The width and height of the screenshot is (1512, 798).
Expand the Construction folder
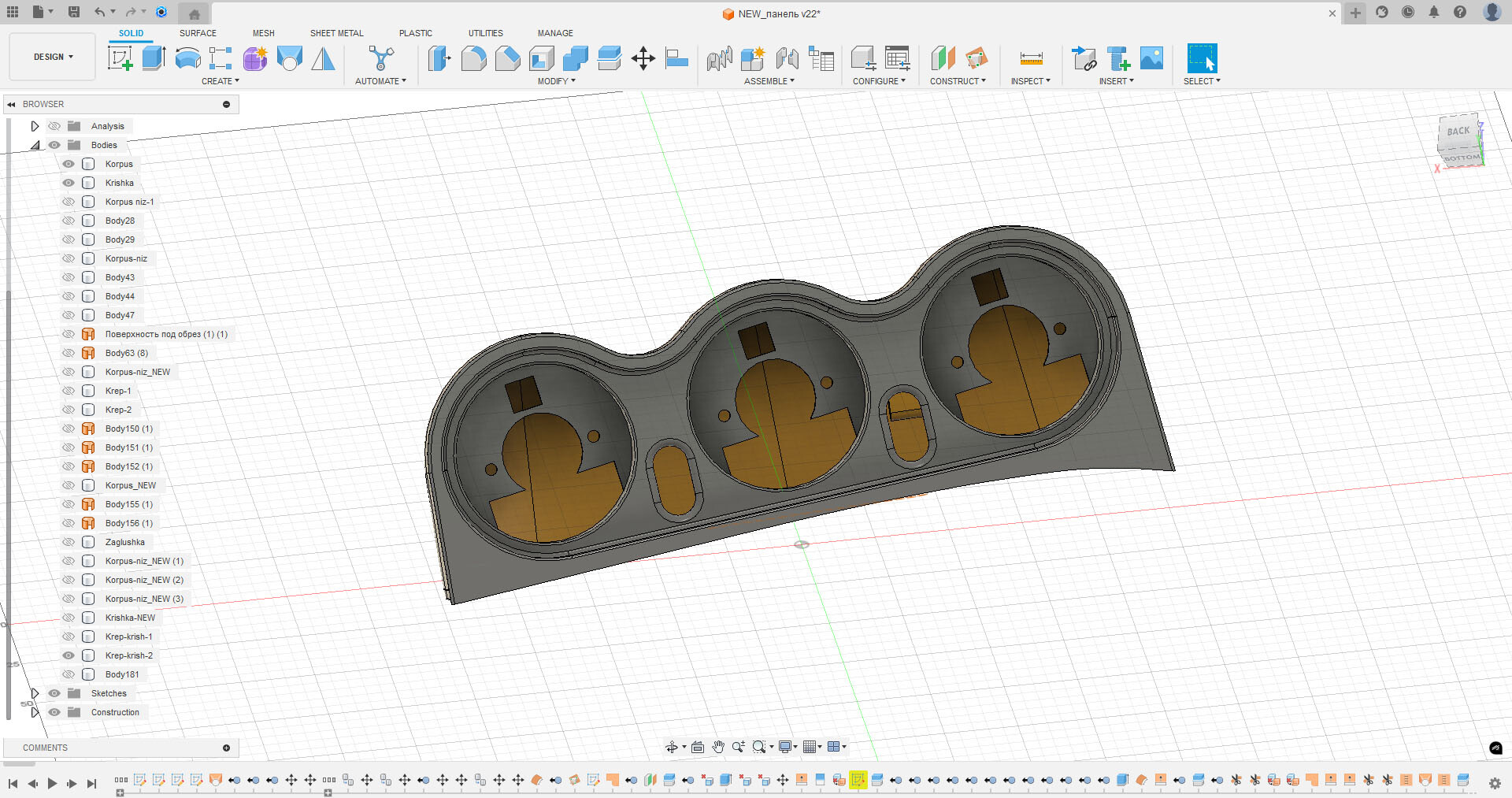click(35, 712)
